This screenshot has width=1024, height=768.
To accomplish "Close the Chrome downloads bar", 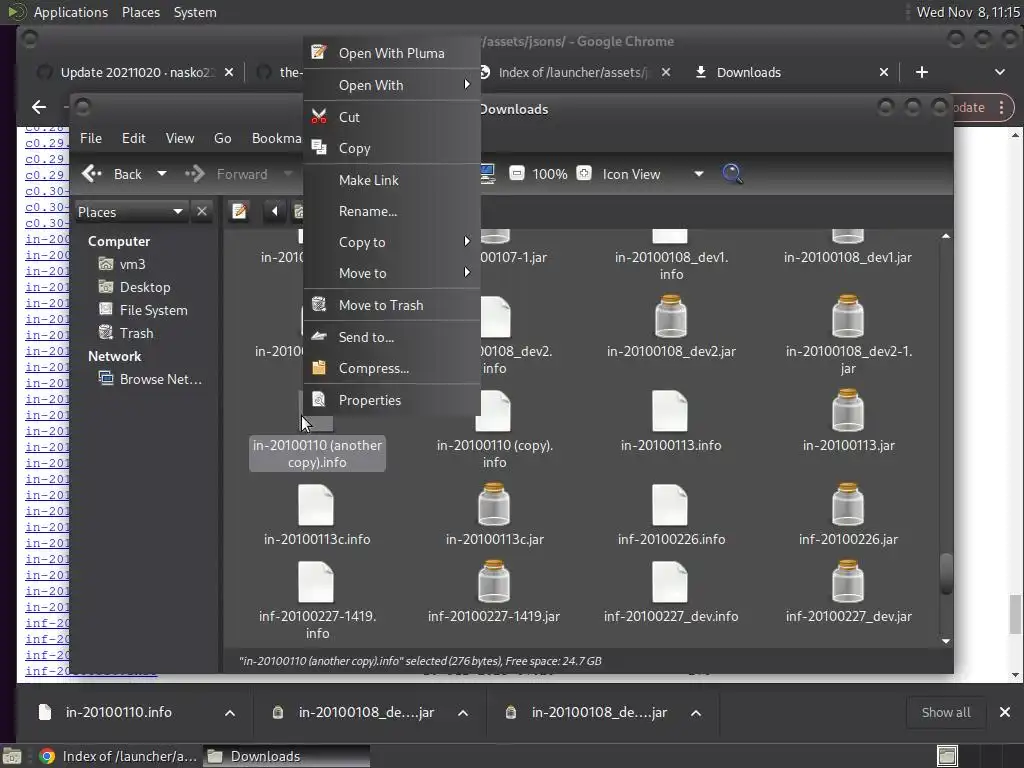I will point(1004,712).
